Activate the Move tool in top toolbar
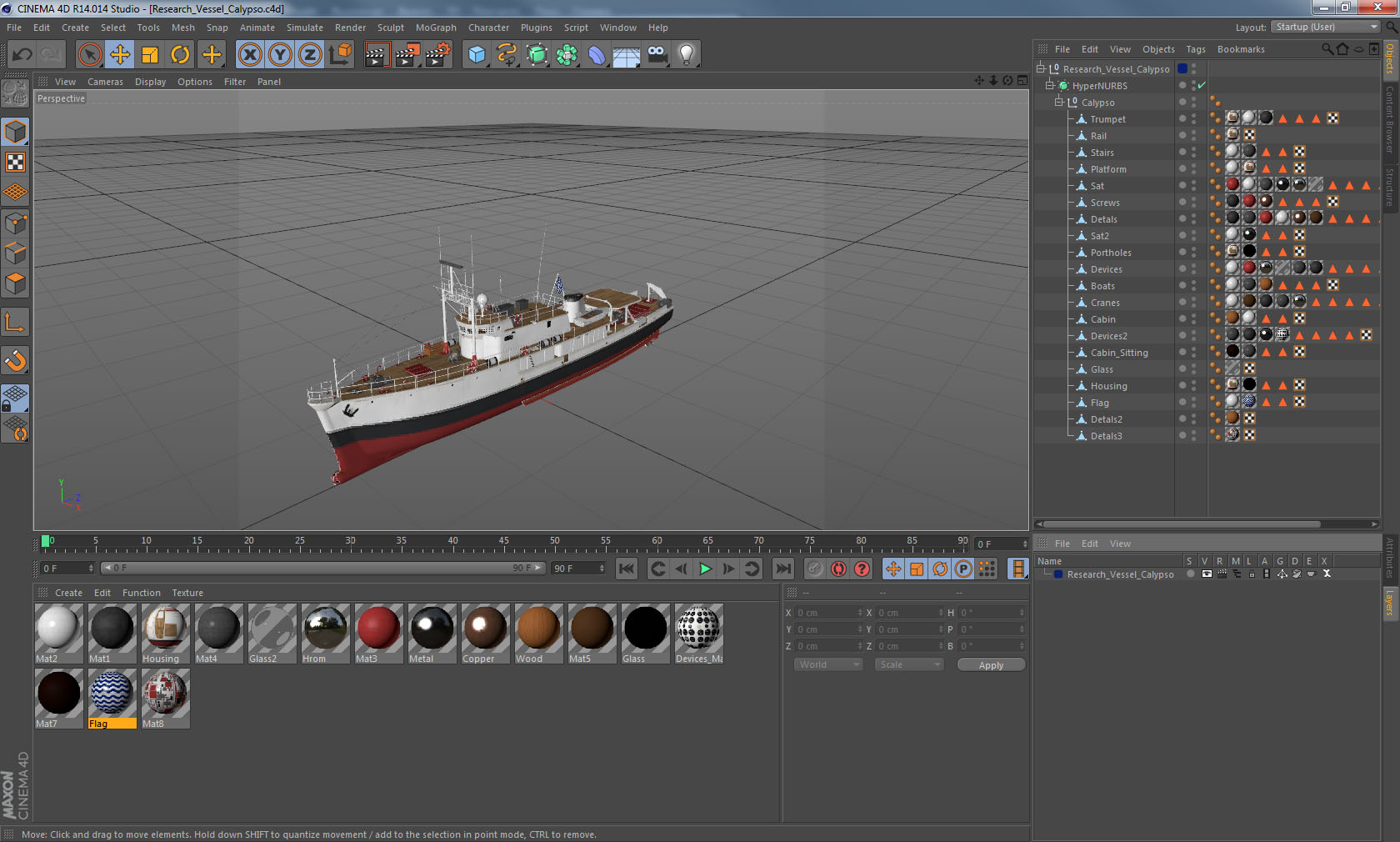The height and width of the screenshot is (842, 1400). click(x=120, y=55)
